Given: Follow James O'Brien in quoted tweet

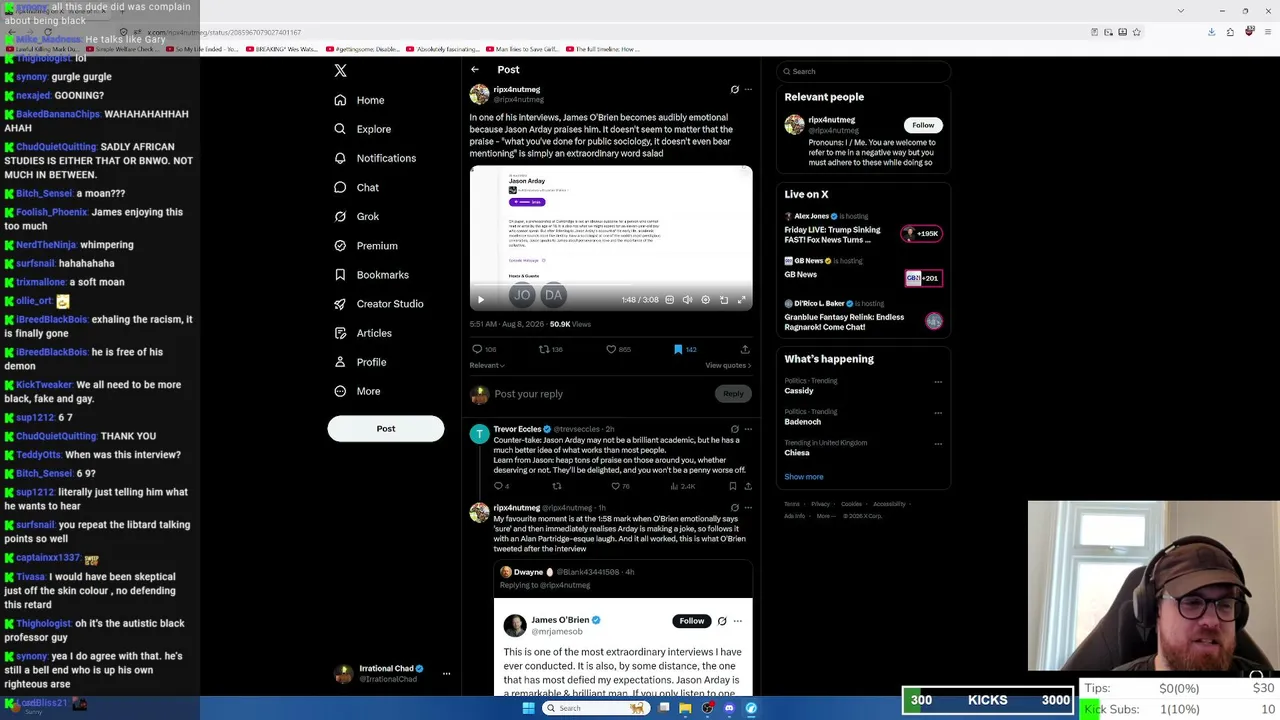Looking at the screenshot, I should pos(692,621).
